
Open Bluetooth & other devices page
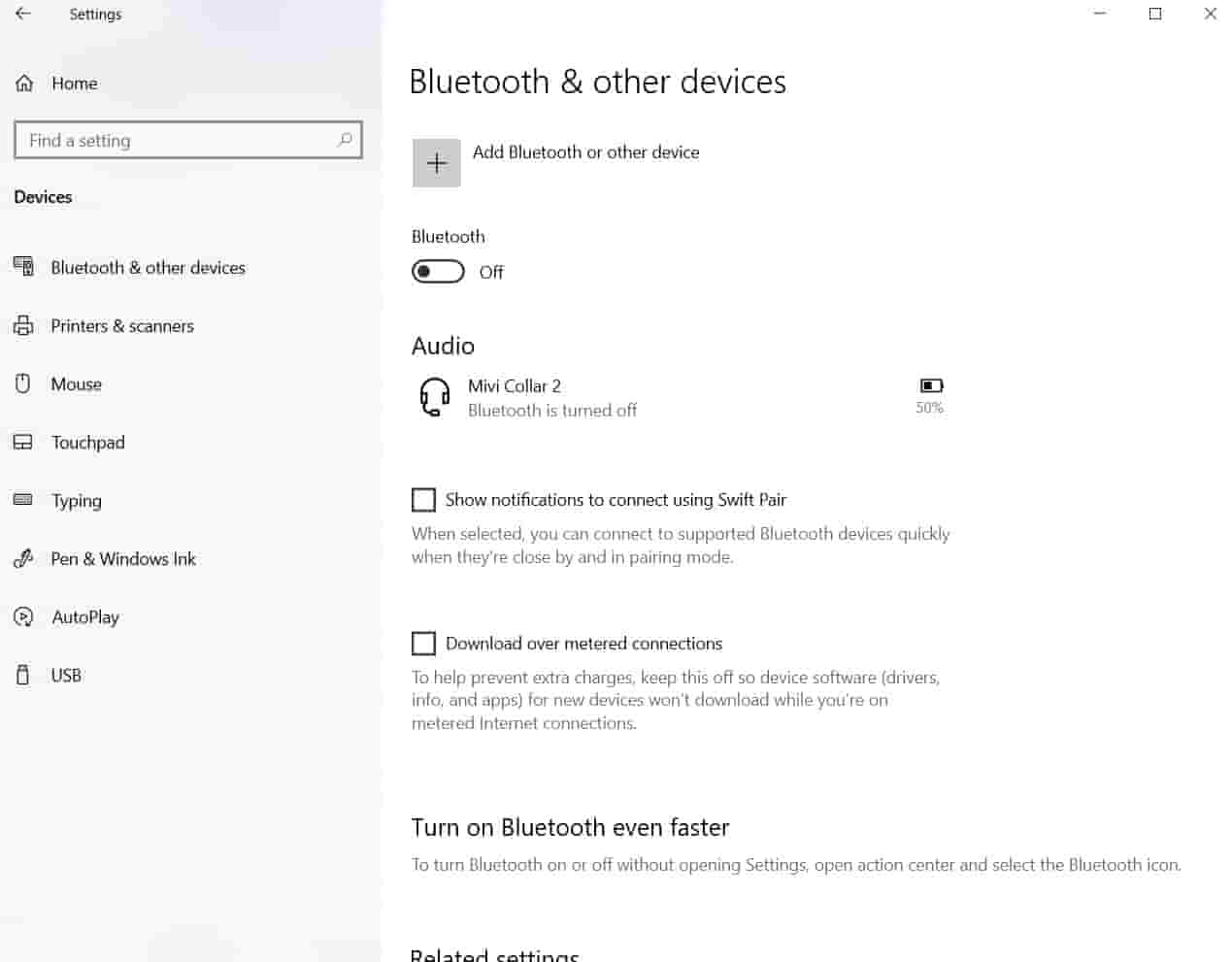(148, 268)
